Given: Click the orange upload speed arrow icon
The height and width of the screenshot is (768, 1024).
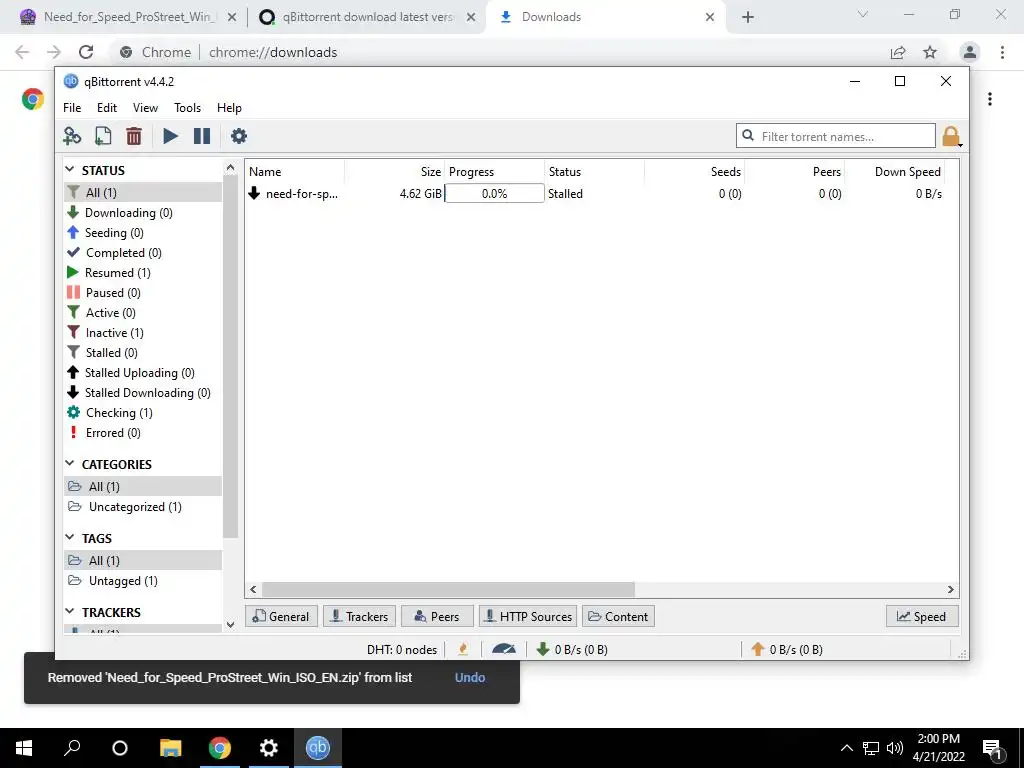Looking at the screenshot, I should (758, 649).
